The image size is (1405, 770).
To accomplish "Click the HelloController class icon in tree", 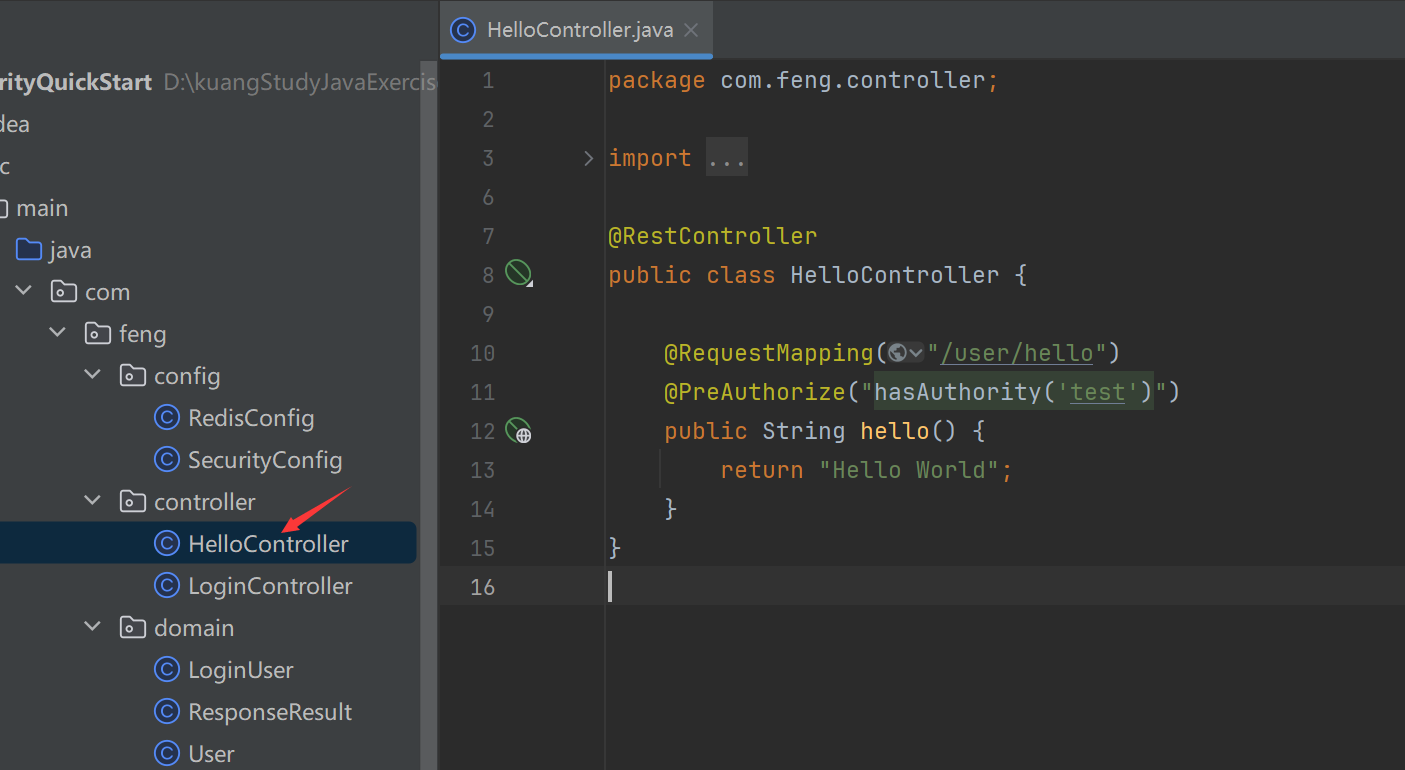I will coord(167,544).
